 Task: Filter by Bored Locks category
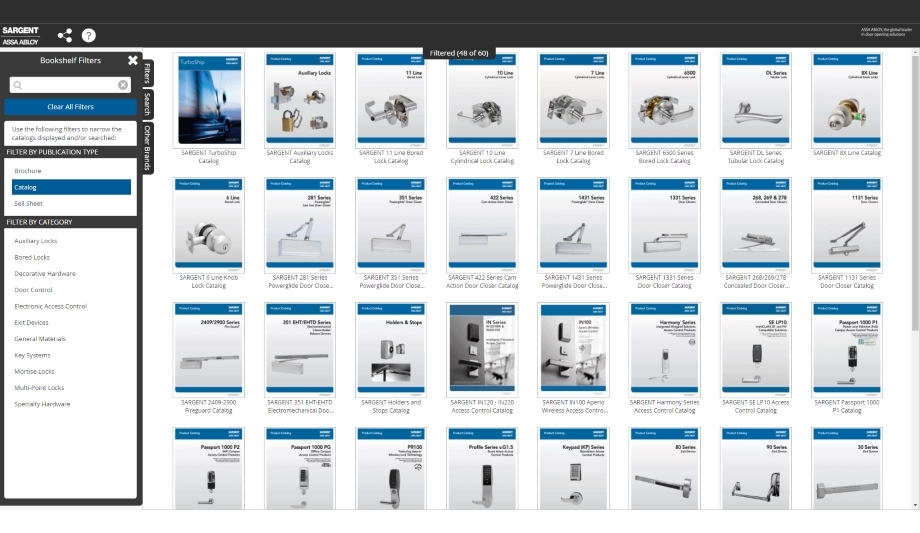(x=32, y=258)
